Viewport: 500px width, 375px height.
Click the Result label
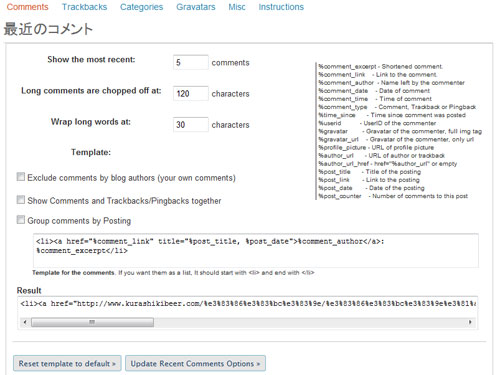pos(29,290)
